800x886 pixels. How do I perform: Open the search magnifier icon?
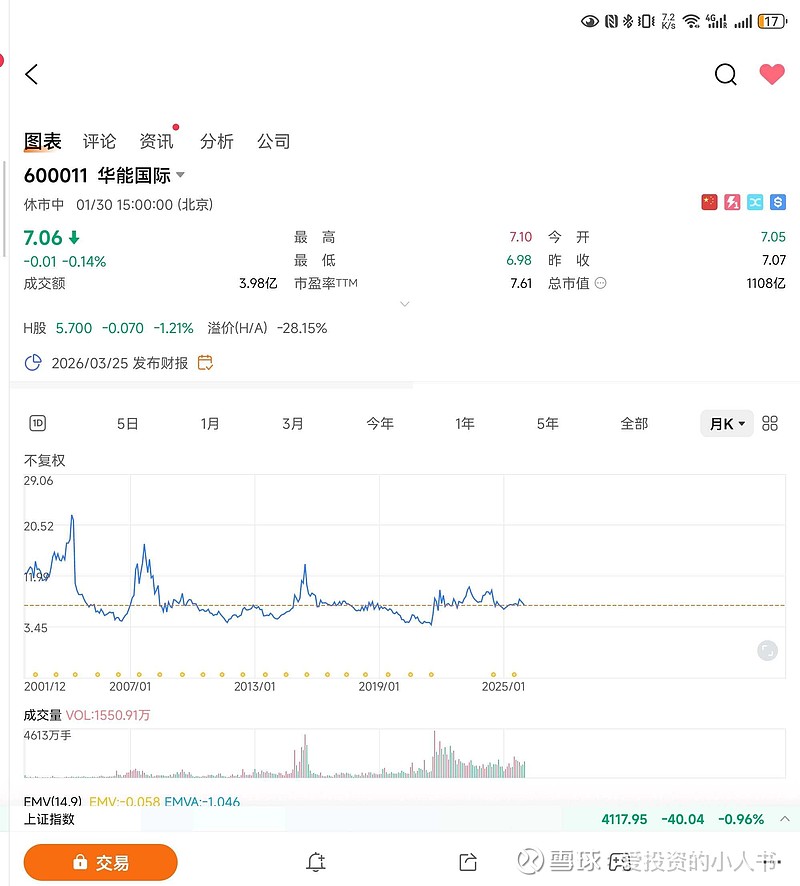tap(725, 74)
